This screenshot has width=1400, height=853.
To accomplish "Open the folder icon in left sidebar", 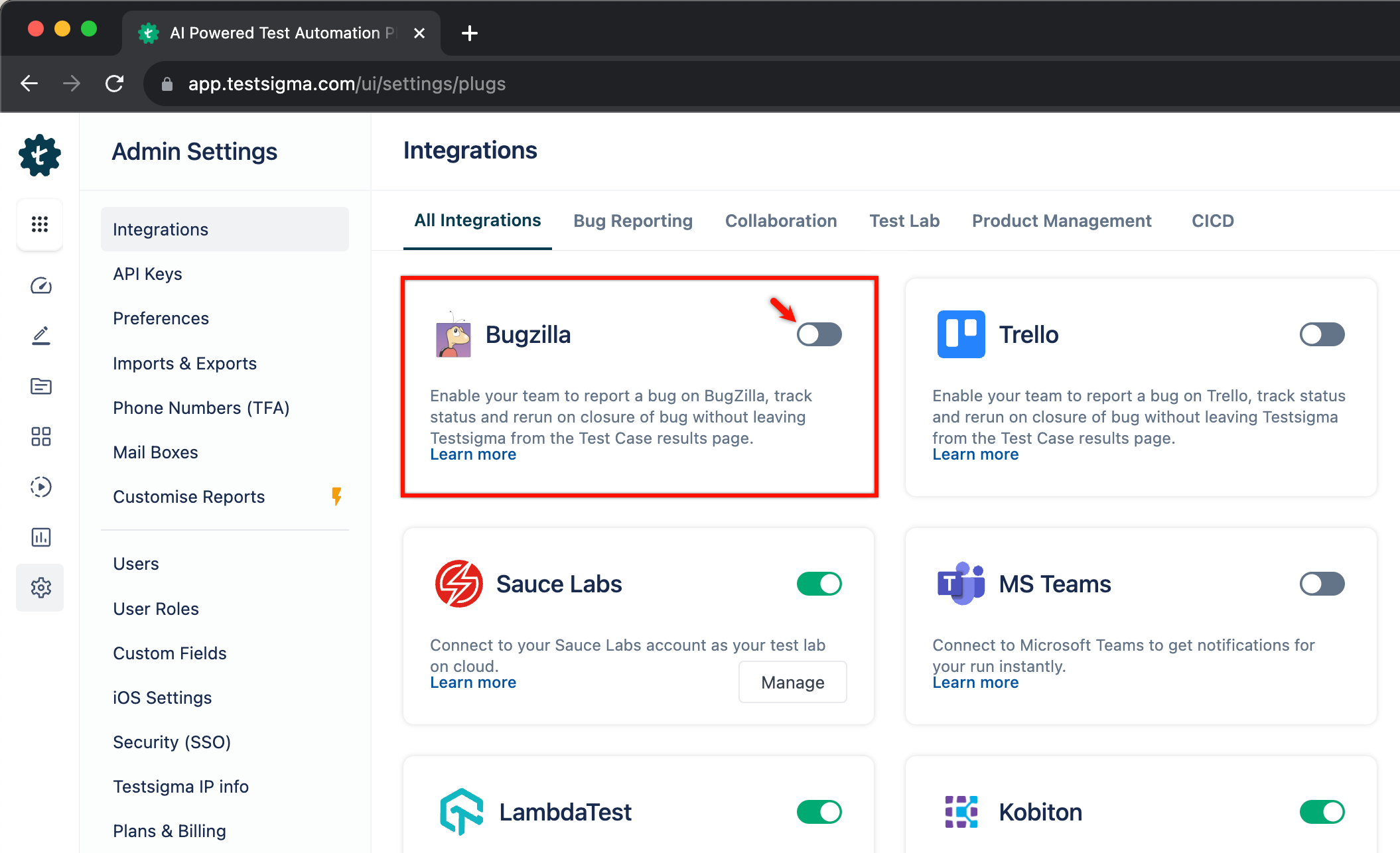I will [40, 386].
